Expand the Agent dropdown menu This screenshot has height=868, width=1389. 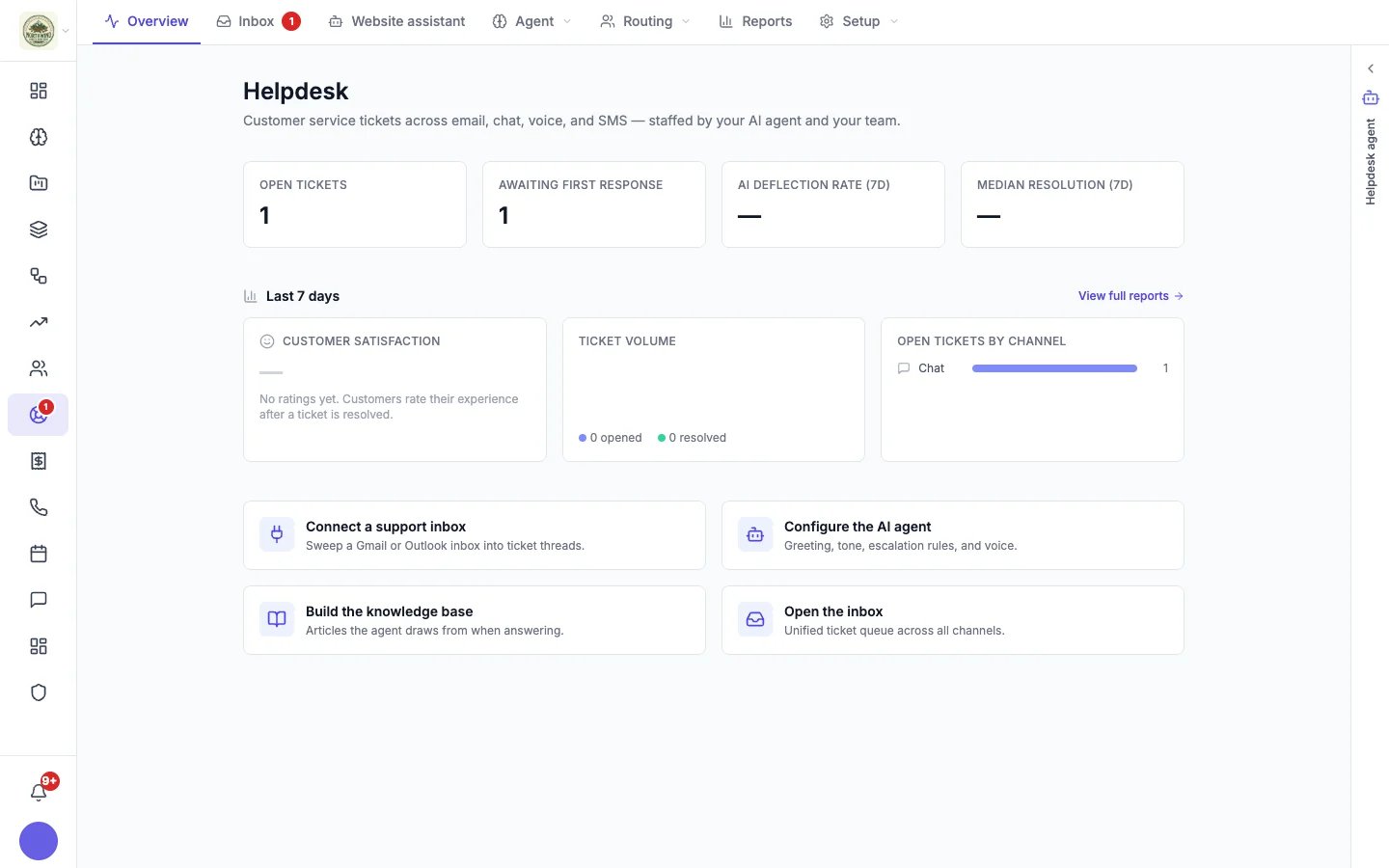tap(531, 21)
